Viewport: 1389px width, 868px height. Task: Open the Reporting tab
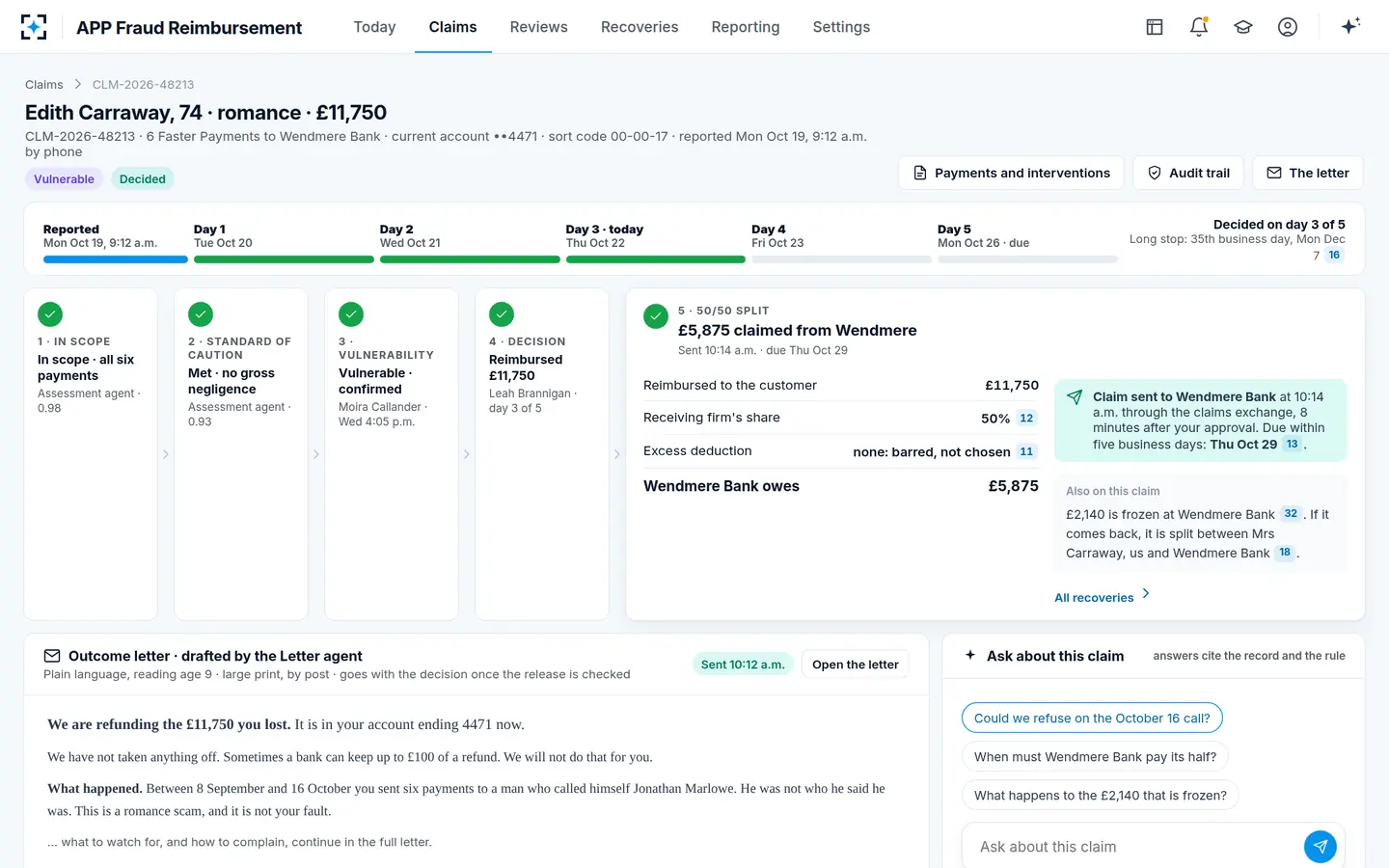click(x=746, y=27)
